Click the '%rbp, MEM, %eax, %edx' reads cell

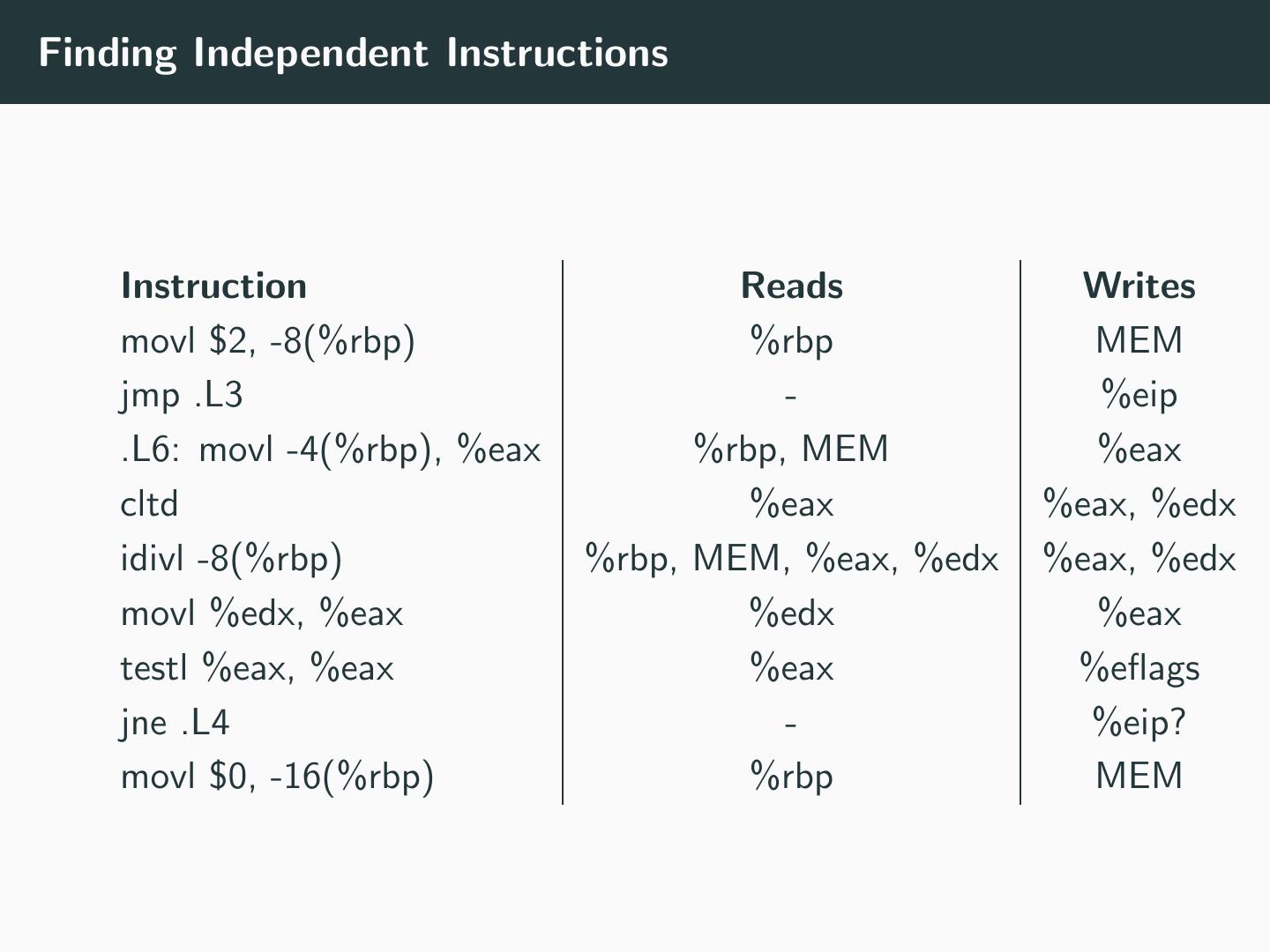click(791, 559)
